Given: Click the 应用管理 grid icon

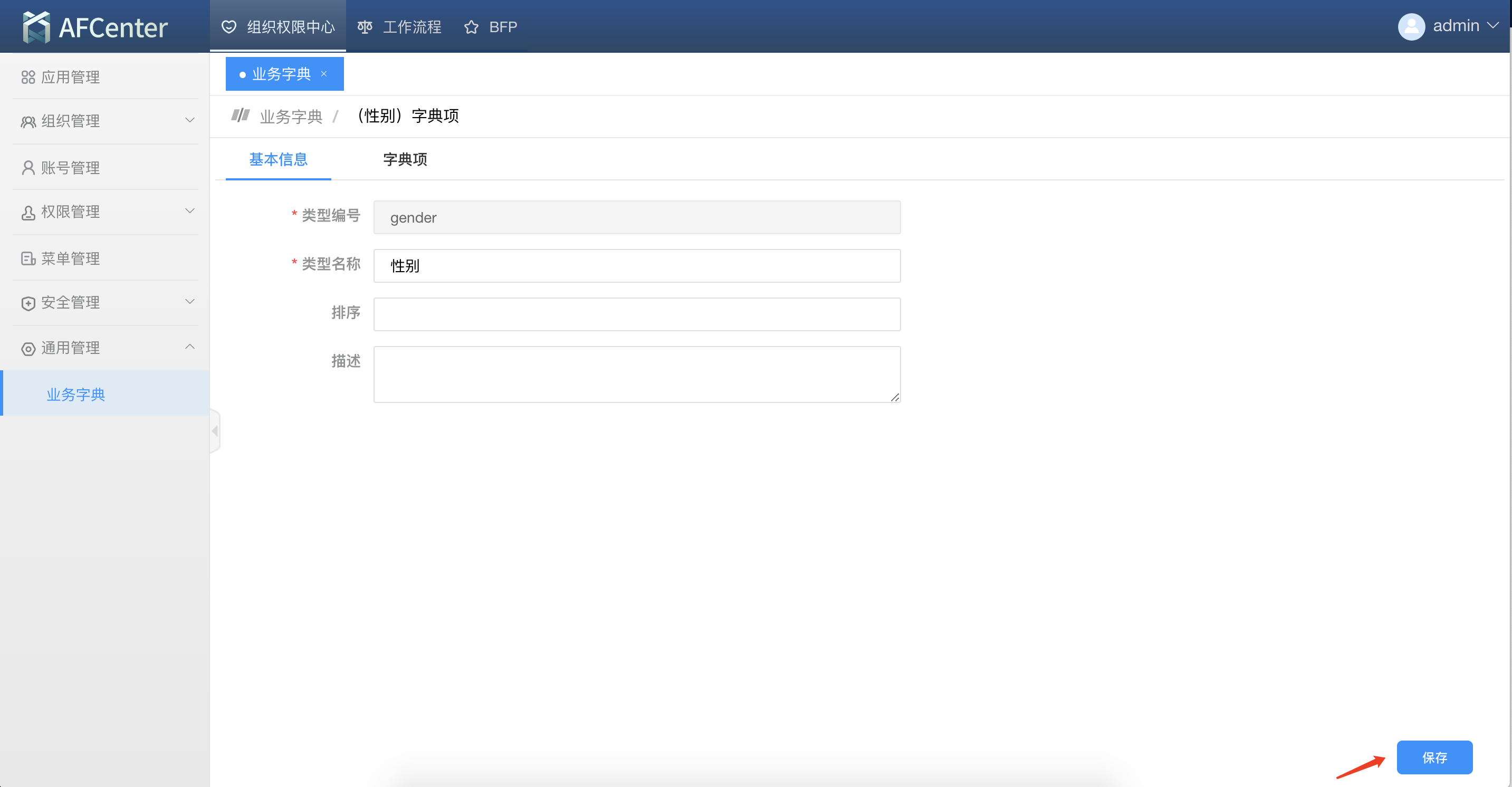Looking at the screenshot, I should tap(28, 78).
